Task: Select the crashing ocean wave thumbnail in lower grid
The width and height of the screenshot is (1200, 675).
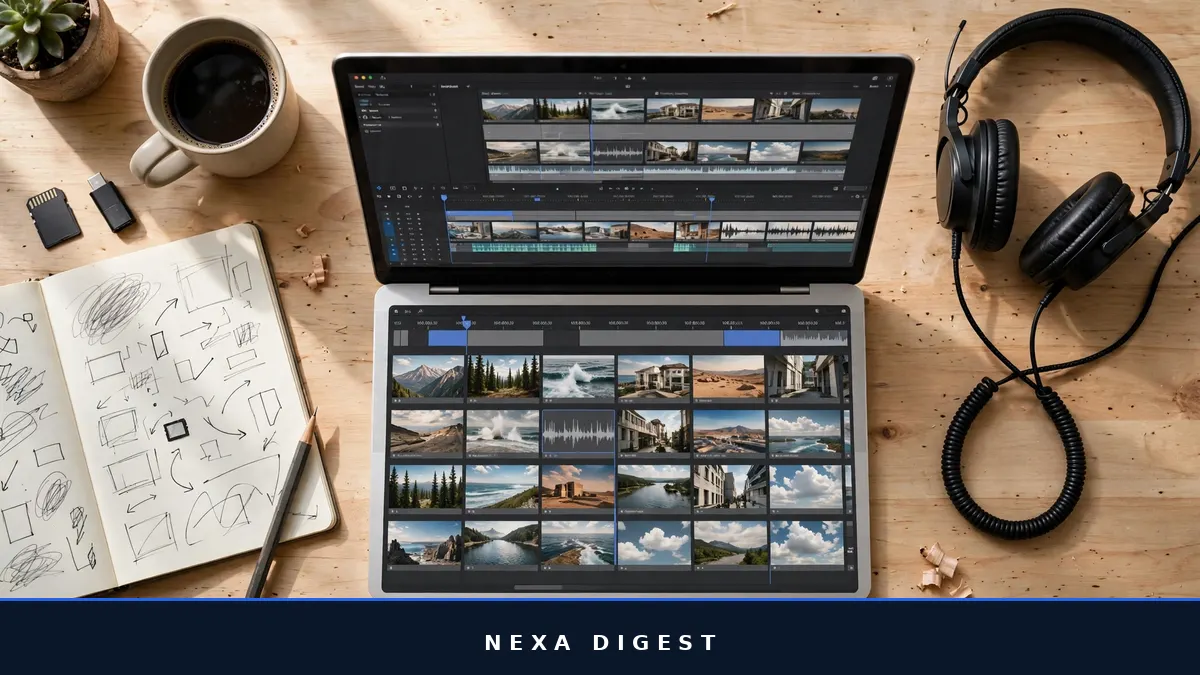Action: click(578, 377)
